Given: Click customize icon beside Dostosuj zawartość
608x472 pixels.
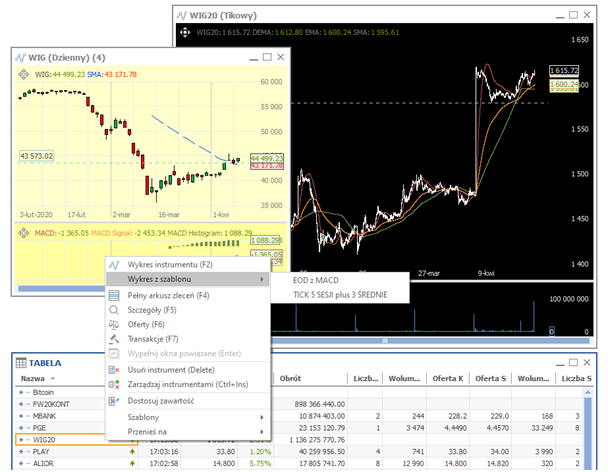Looking at the screenshot, I should 114,401.
